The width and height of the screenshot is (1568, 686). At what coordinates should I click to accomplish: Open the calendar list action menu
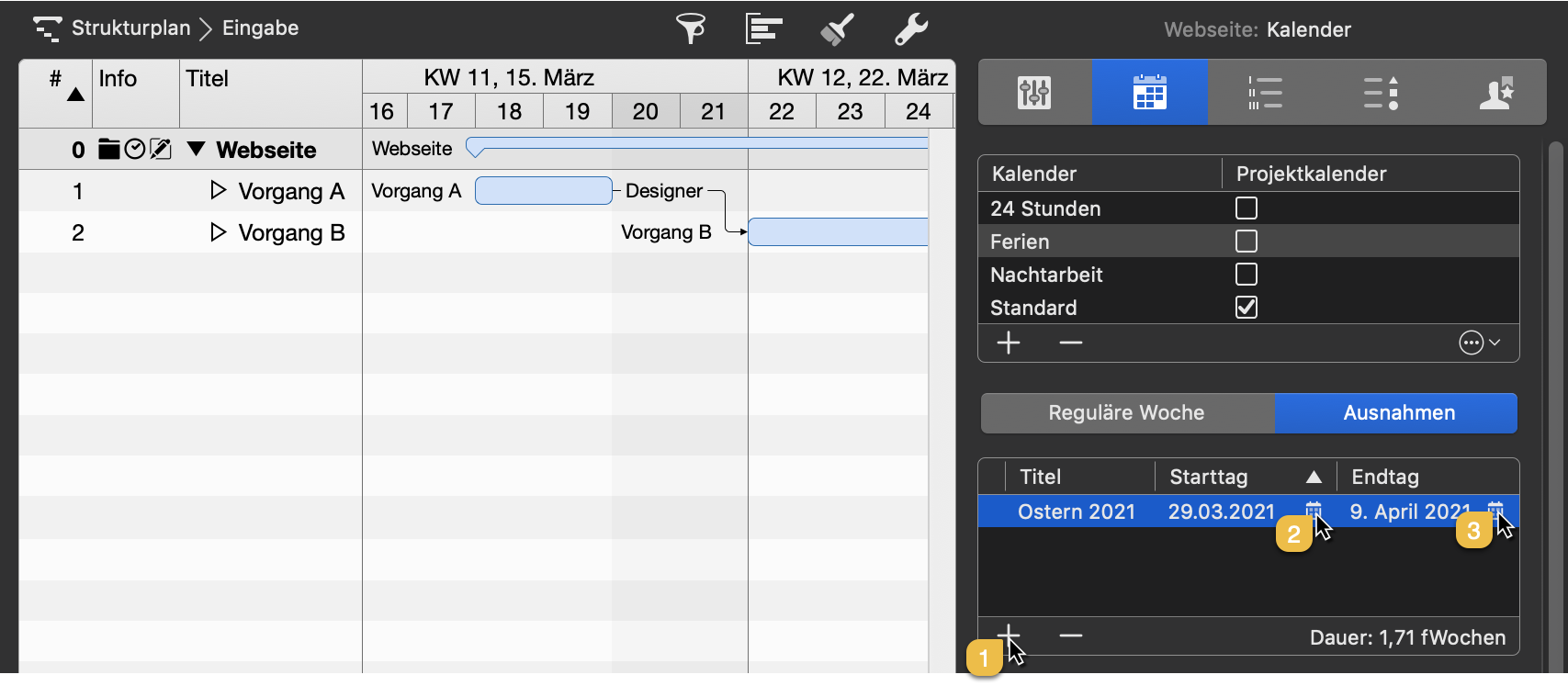[x=1479, y=343]
